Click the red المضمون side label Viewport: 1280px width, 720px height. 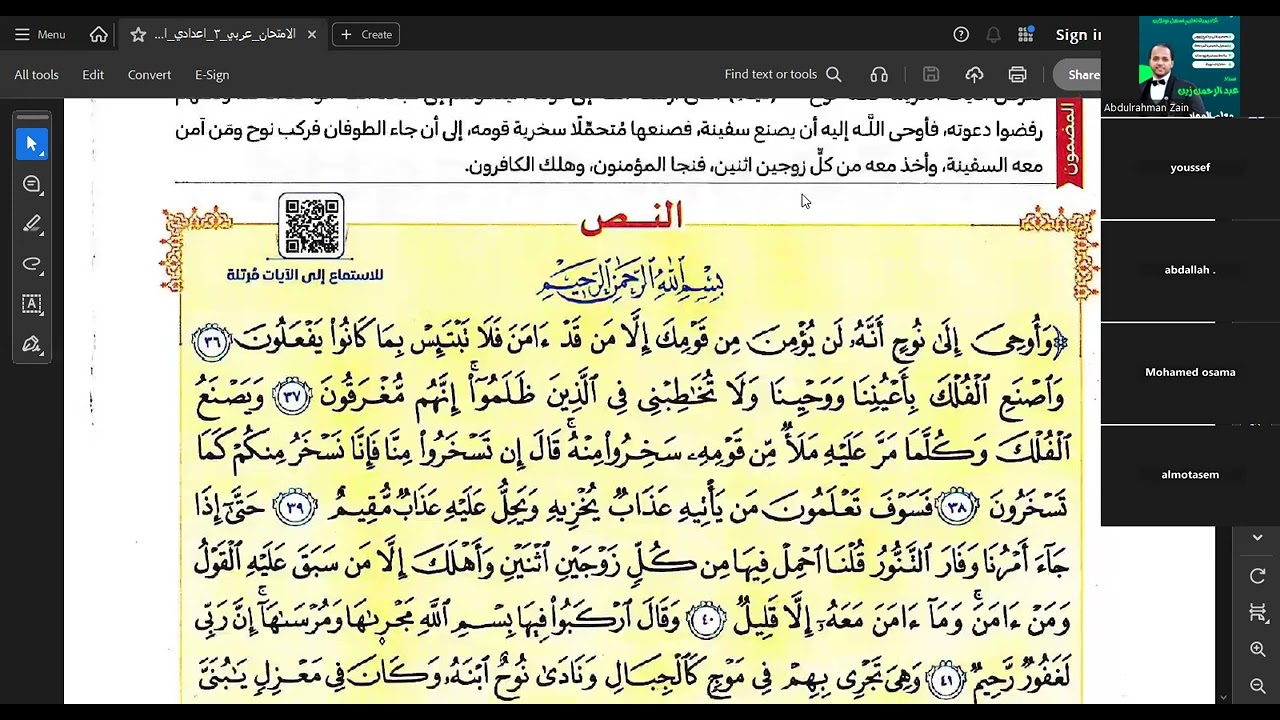pyautogui.click(x=1069, y=143)
